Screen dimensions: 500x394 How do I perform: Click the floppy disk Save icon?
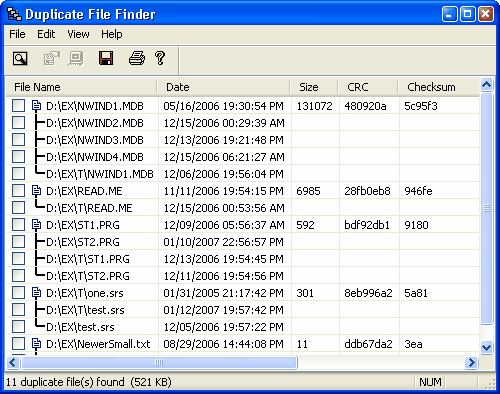(x=106, y=58)
